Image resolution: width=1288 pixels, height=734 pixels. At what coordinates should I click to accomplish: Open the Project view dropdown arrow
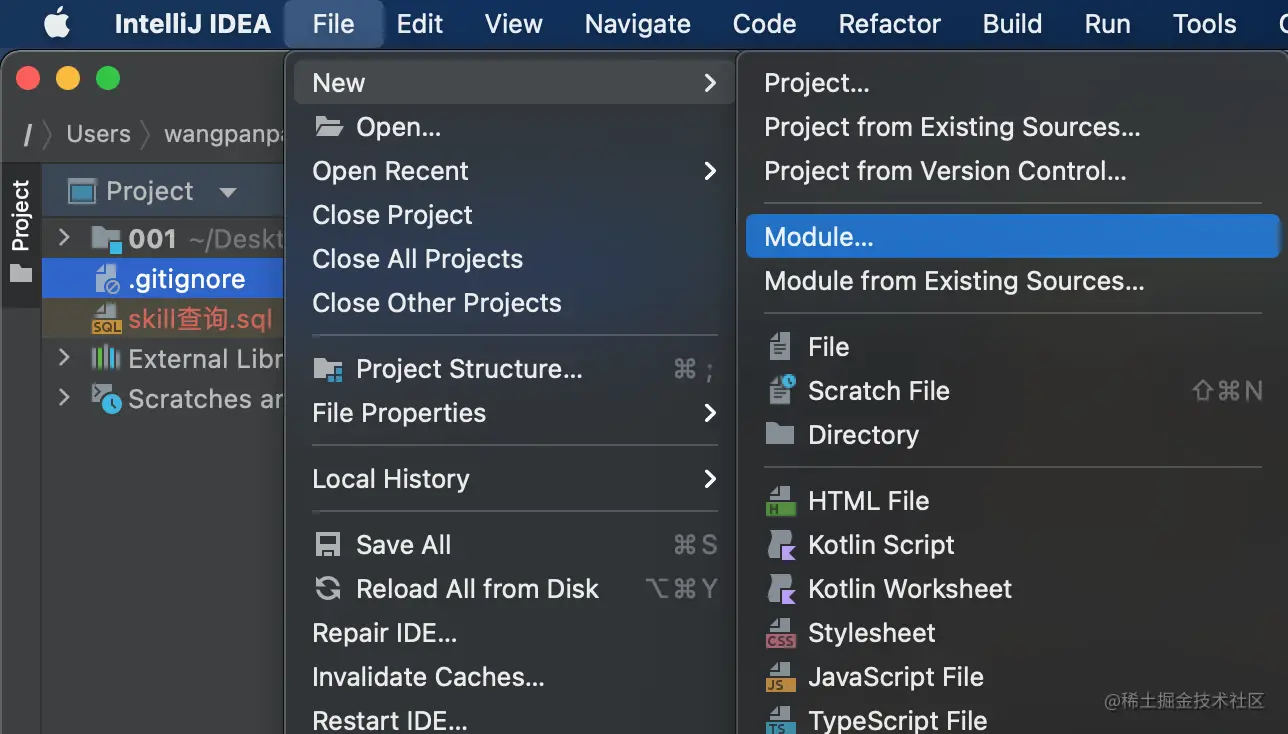point(228,192)
